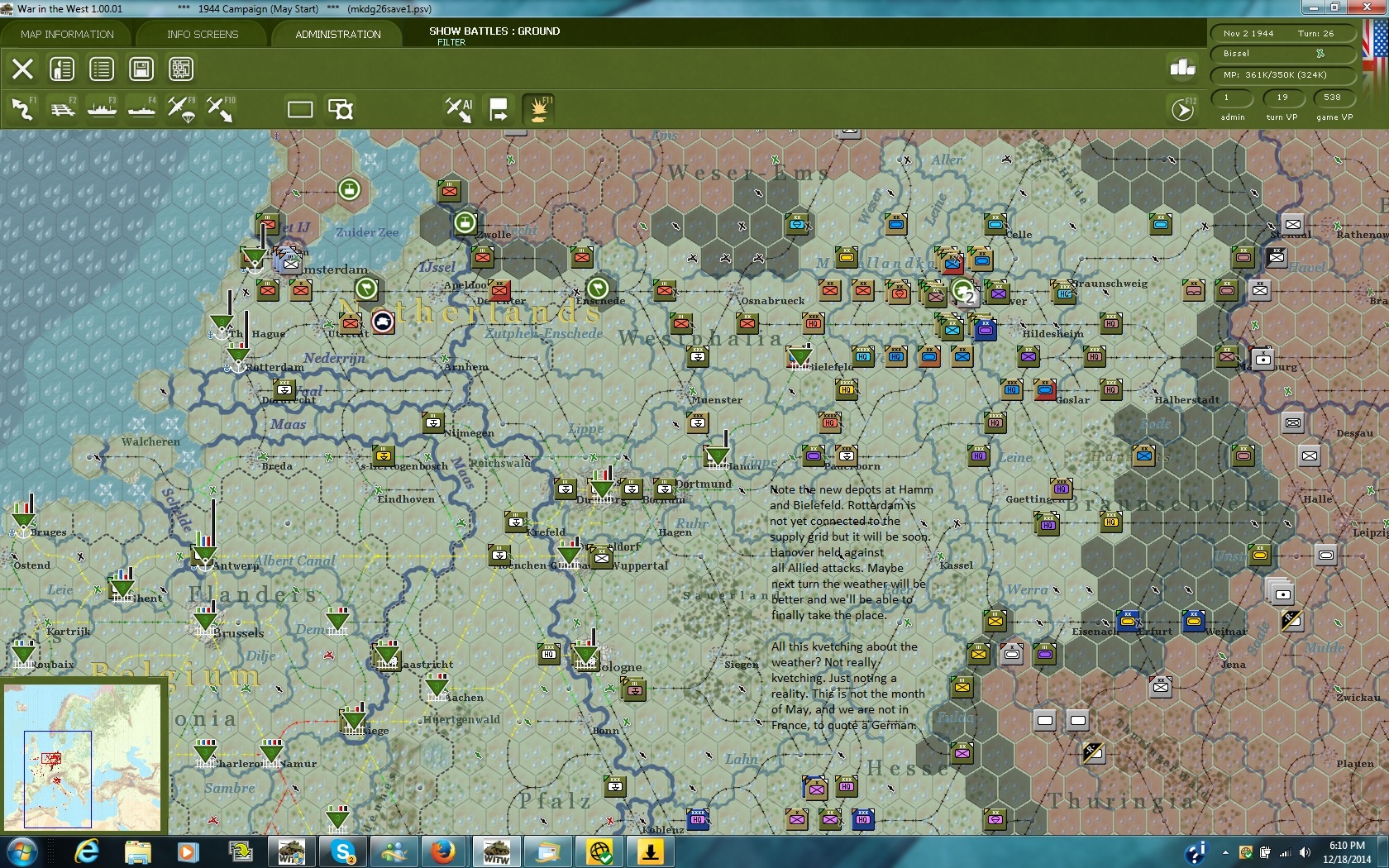1389x868 pixels.
Task: Click the Bielefeld depot marker
Action: pyautogui.click(x=800, y=358)
